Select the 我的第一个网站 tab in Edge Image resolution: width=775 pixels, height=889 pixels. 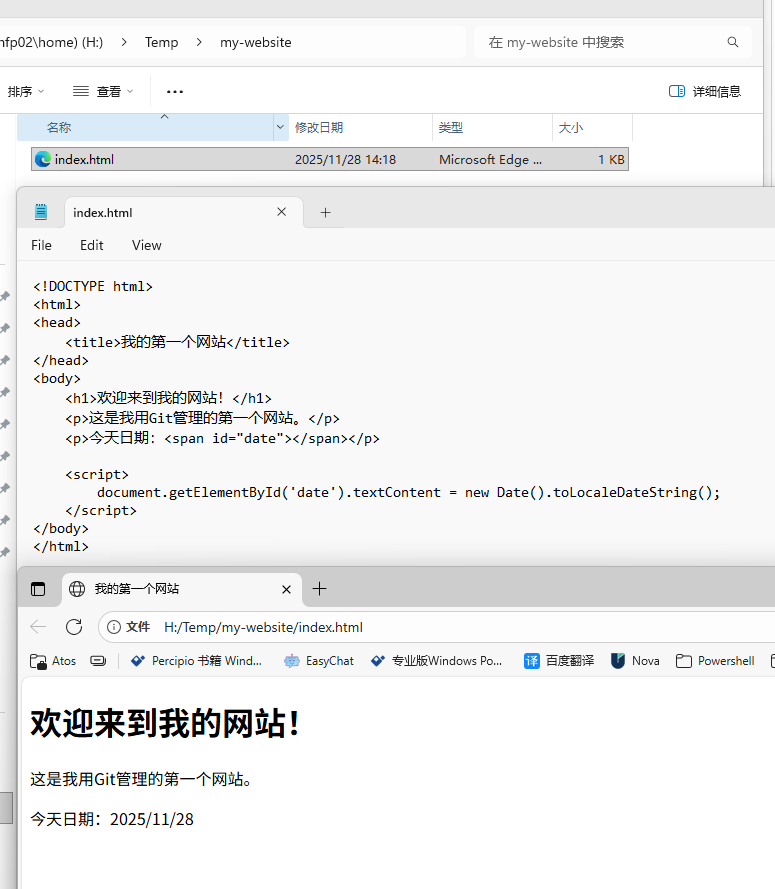(181, 589)
